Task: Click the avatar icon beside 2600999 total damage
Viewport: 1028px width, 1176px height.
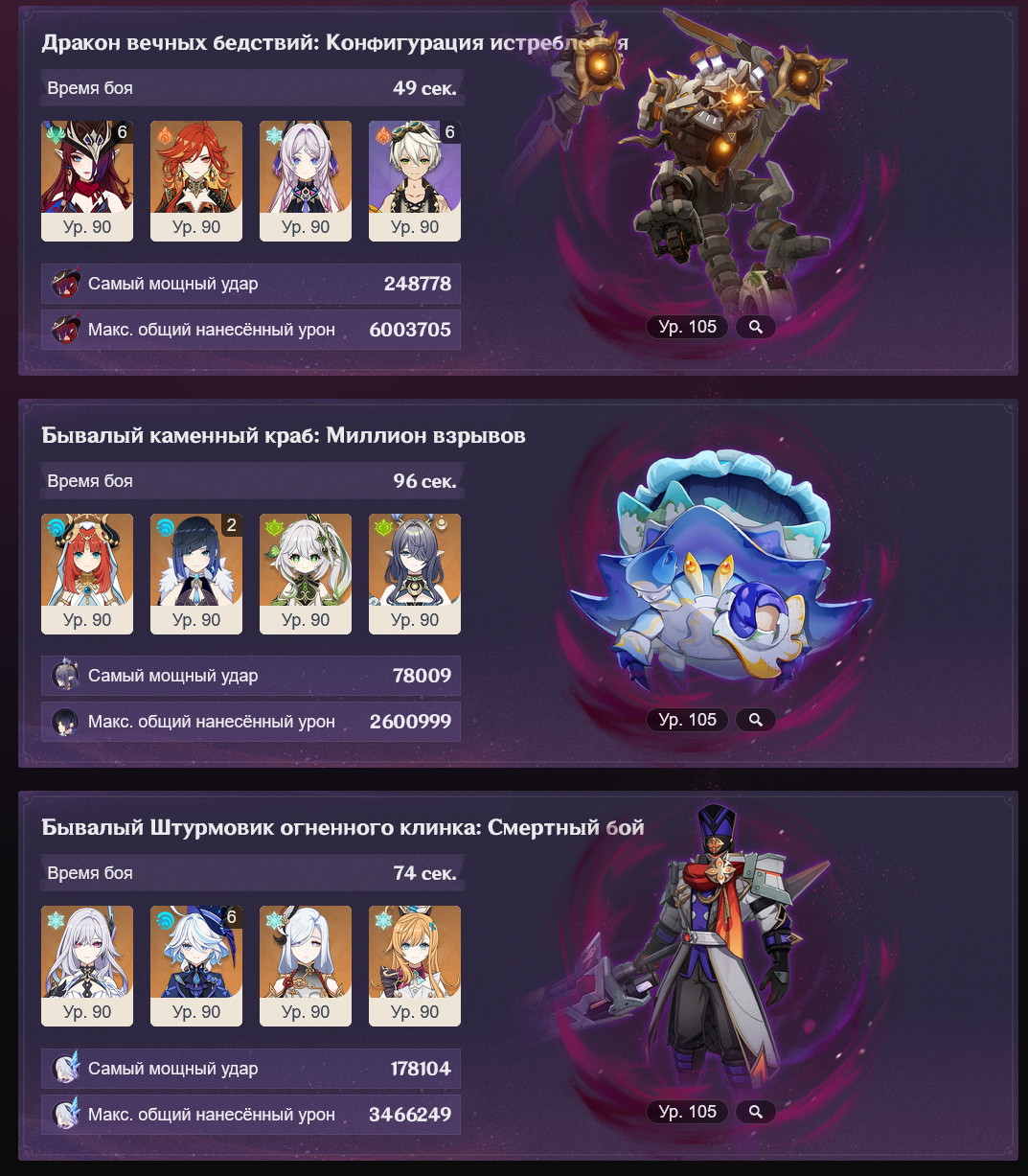Action: (x=65, y=722)
